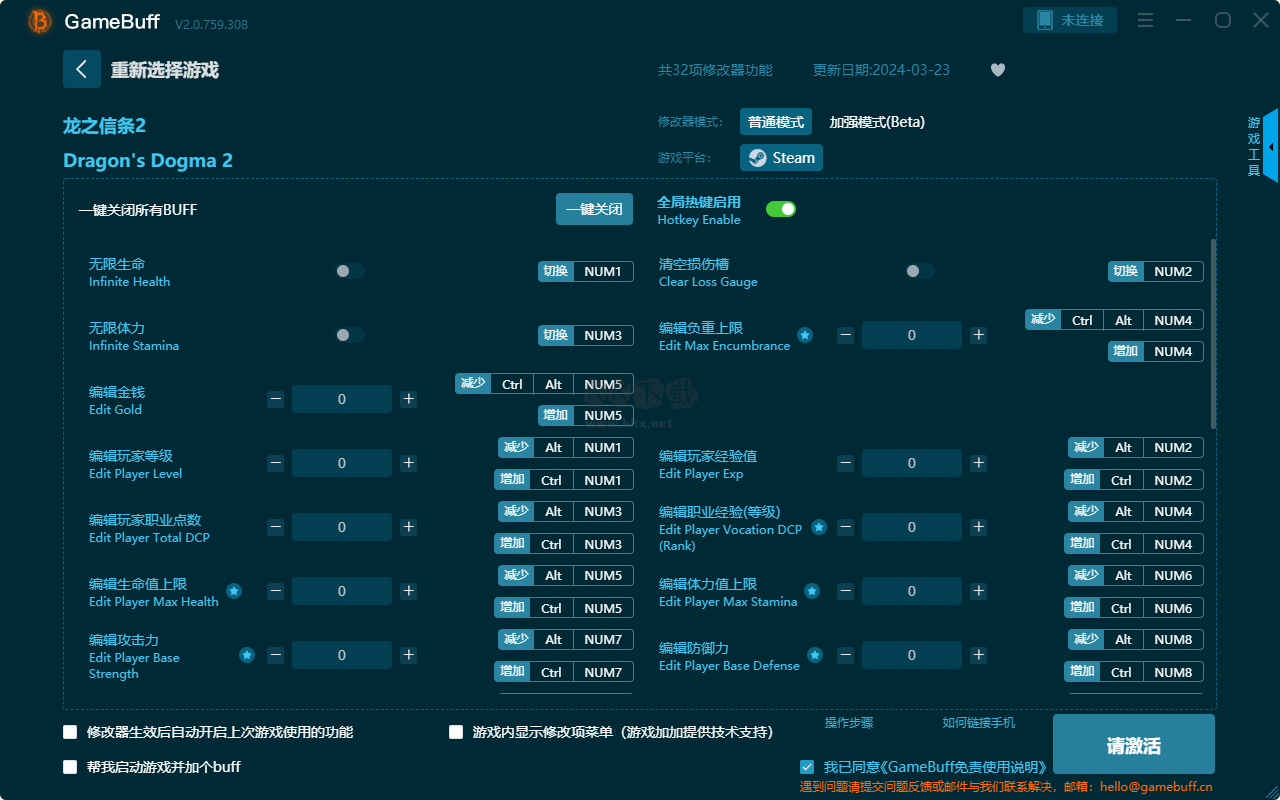Click the star icon beside Edit Max Encumbrance

805,335
